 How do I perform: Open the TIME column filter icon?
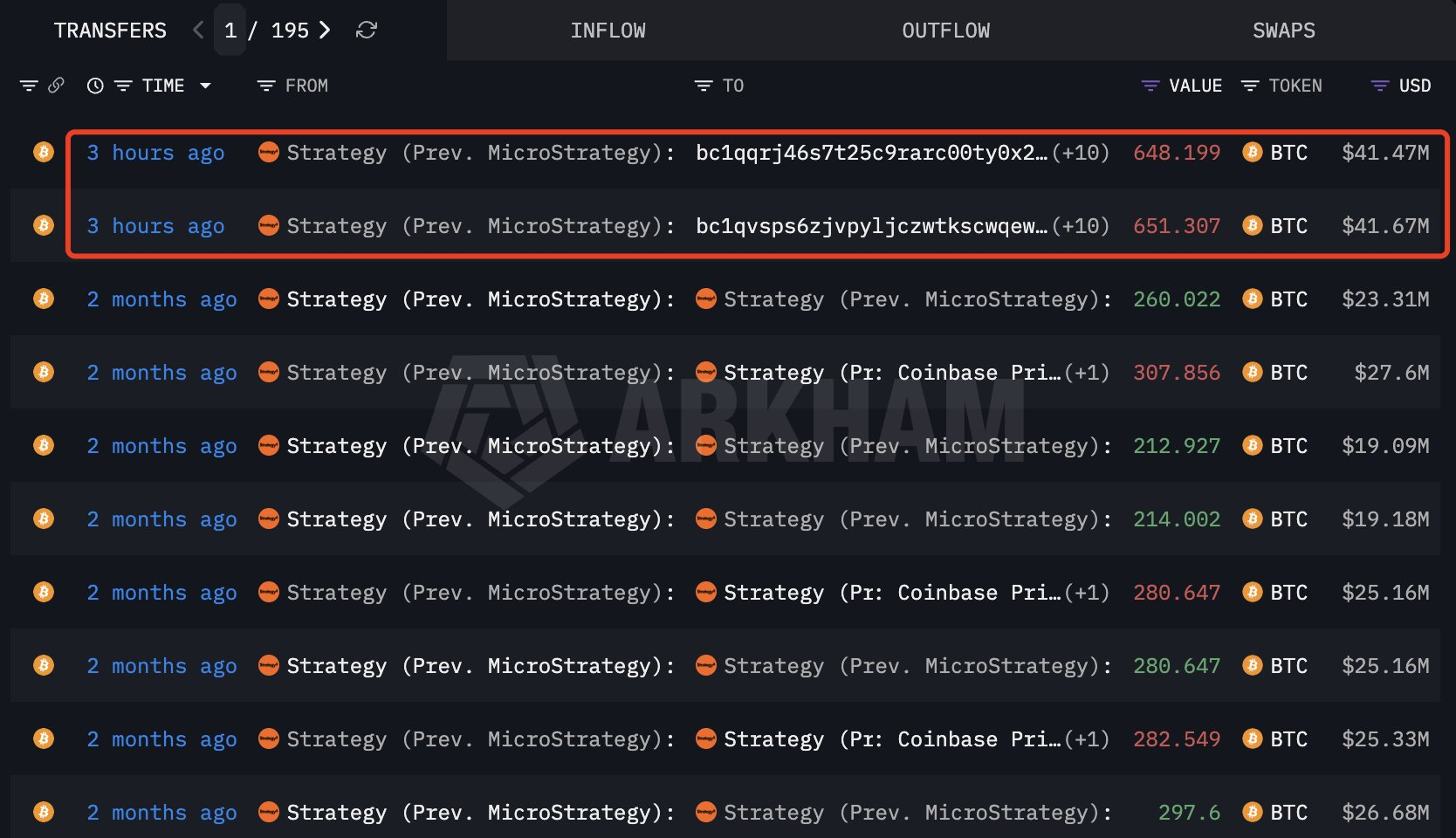(x=123, y=86)
